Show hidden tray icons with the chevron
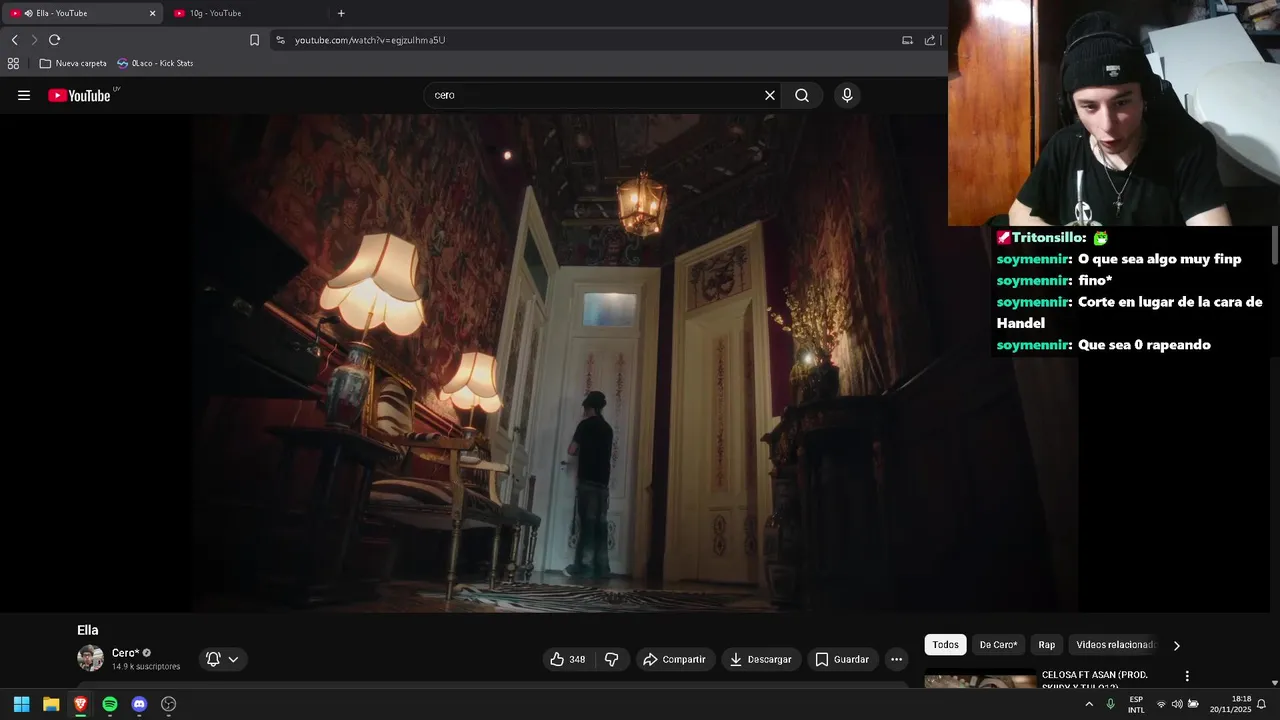1280x720 pixels. tap(1089, 704)
